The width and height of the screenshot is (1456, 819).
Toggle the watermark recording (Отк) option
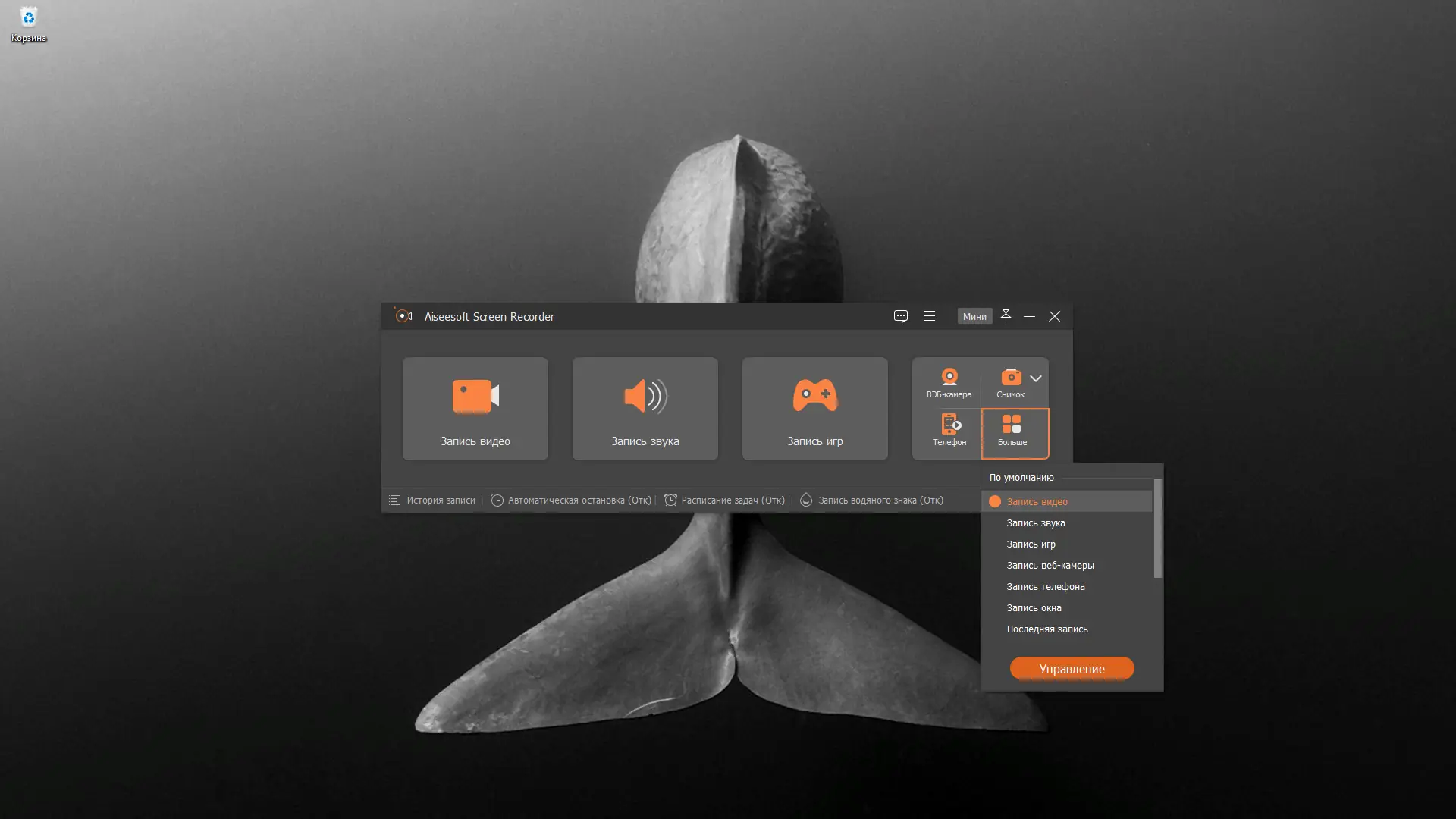click(x=872, y=500)
